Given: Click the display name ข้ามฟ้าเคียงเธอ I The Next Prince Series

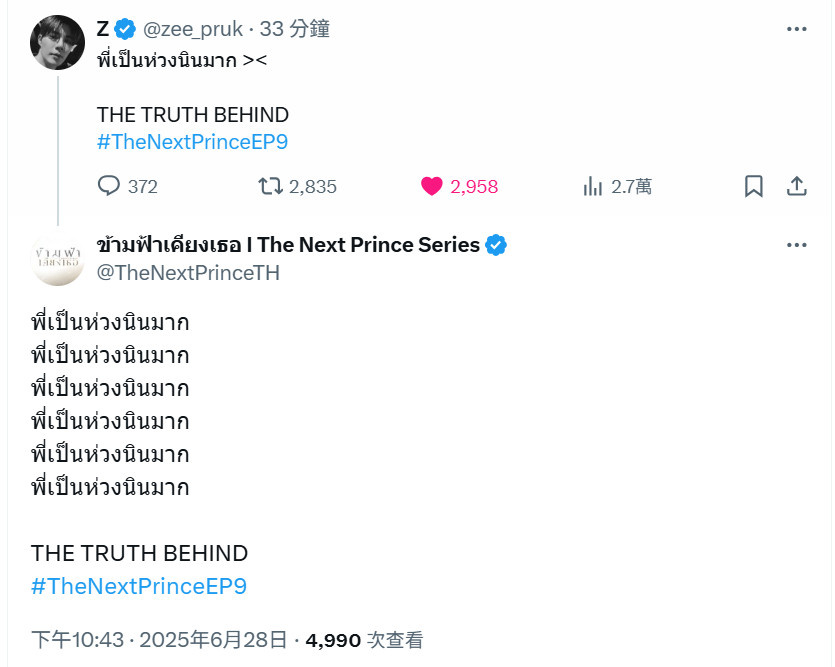Looking at the screenshot, I should point(288,245).
